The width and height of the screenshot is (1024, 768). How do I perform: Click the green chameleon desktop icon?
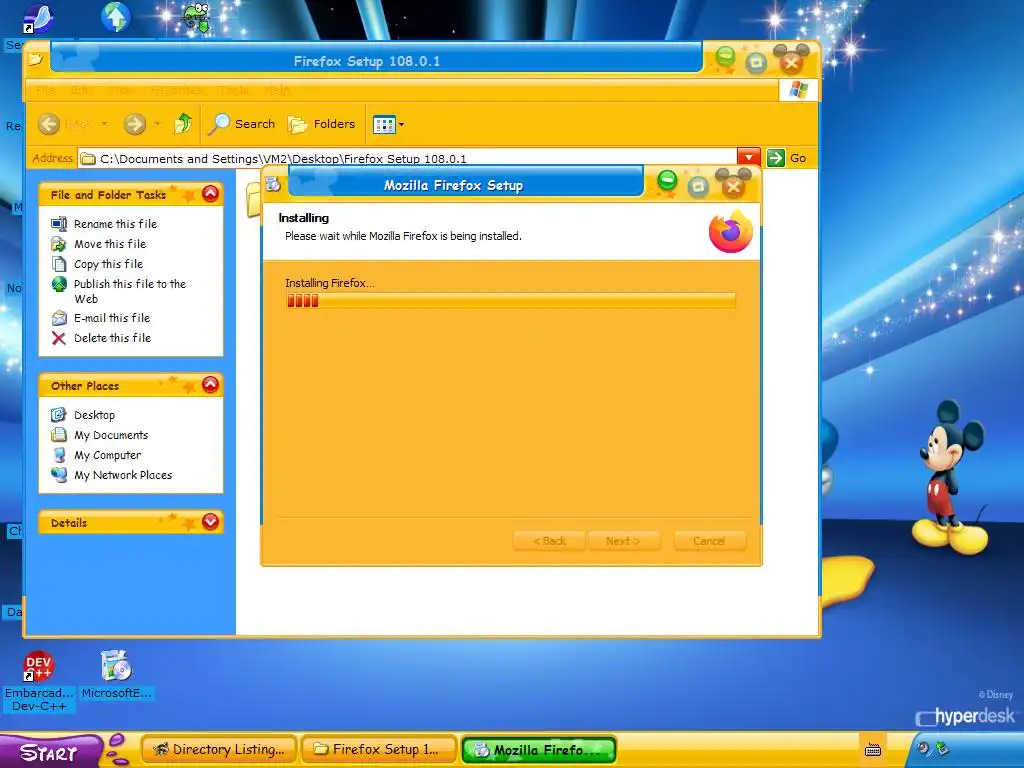pos(196,18)
